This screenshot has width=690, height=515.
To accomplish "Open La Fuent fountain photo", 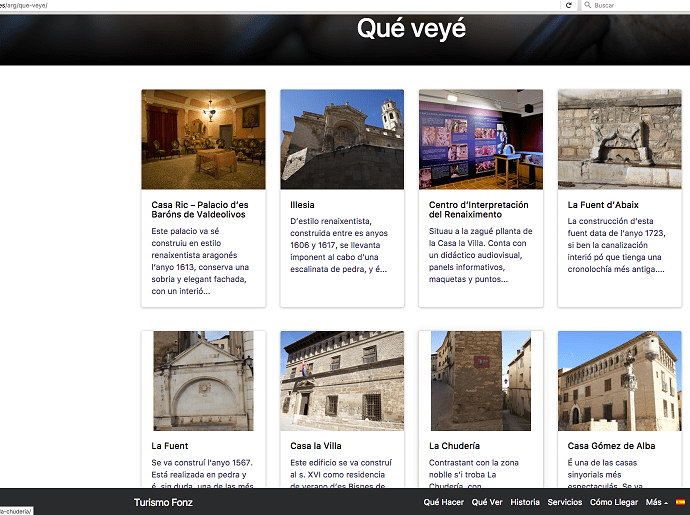I will (203, 381).
